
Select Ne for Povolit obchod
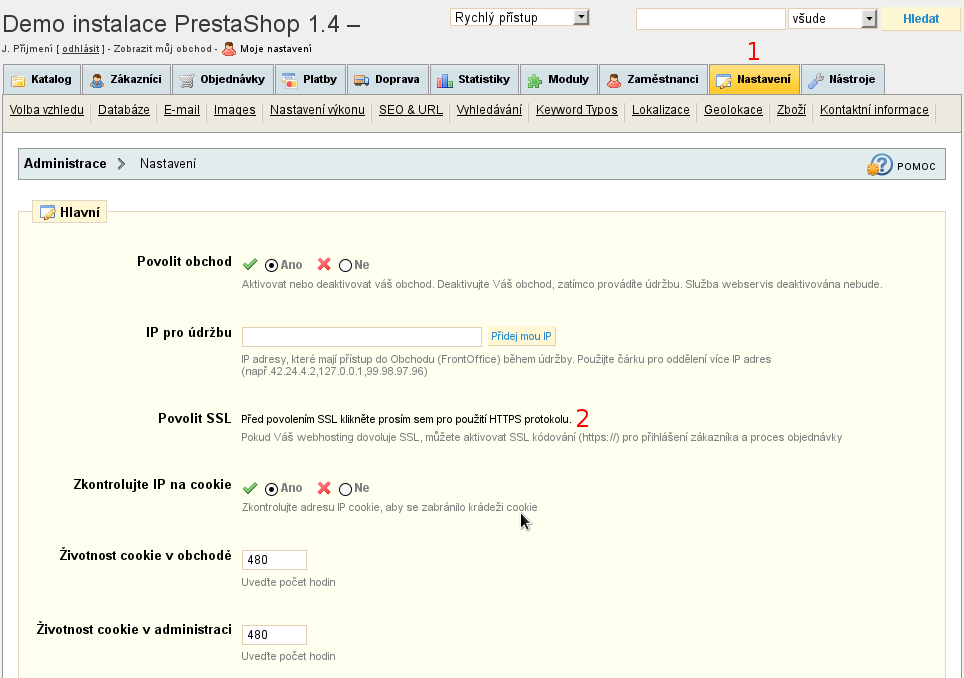pos(346,266)
